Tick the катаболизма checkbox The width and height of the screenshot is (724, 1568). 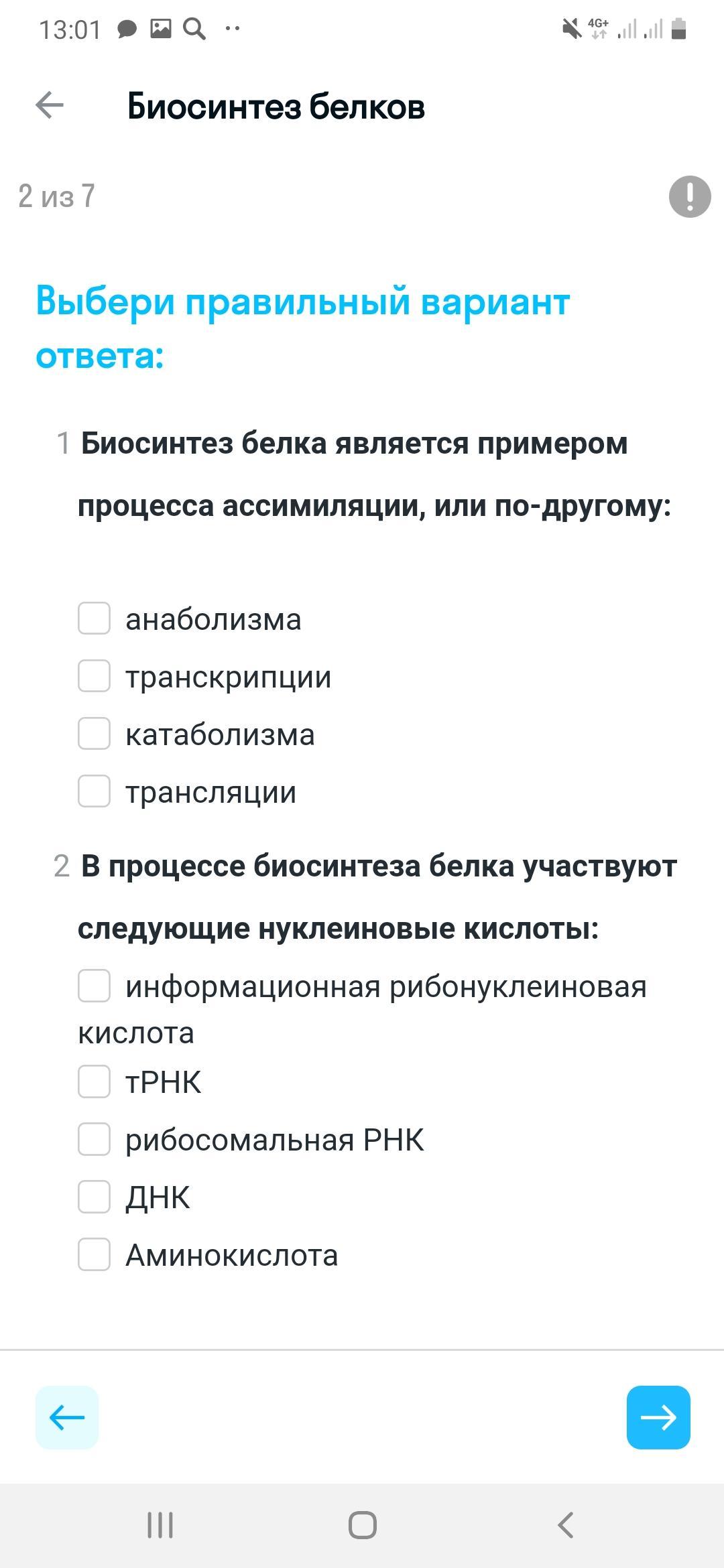pos(95,734)
